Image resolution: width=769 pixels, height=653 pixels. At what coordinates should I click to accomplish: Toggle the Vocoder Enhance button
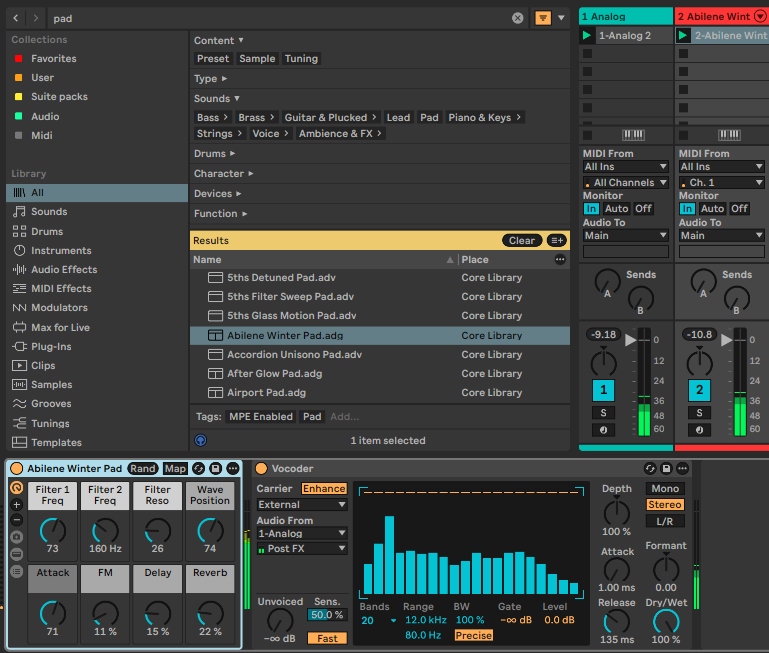point(324,489)
